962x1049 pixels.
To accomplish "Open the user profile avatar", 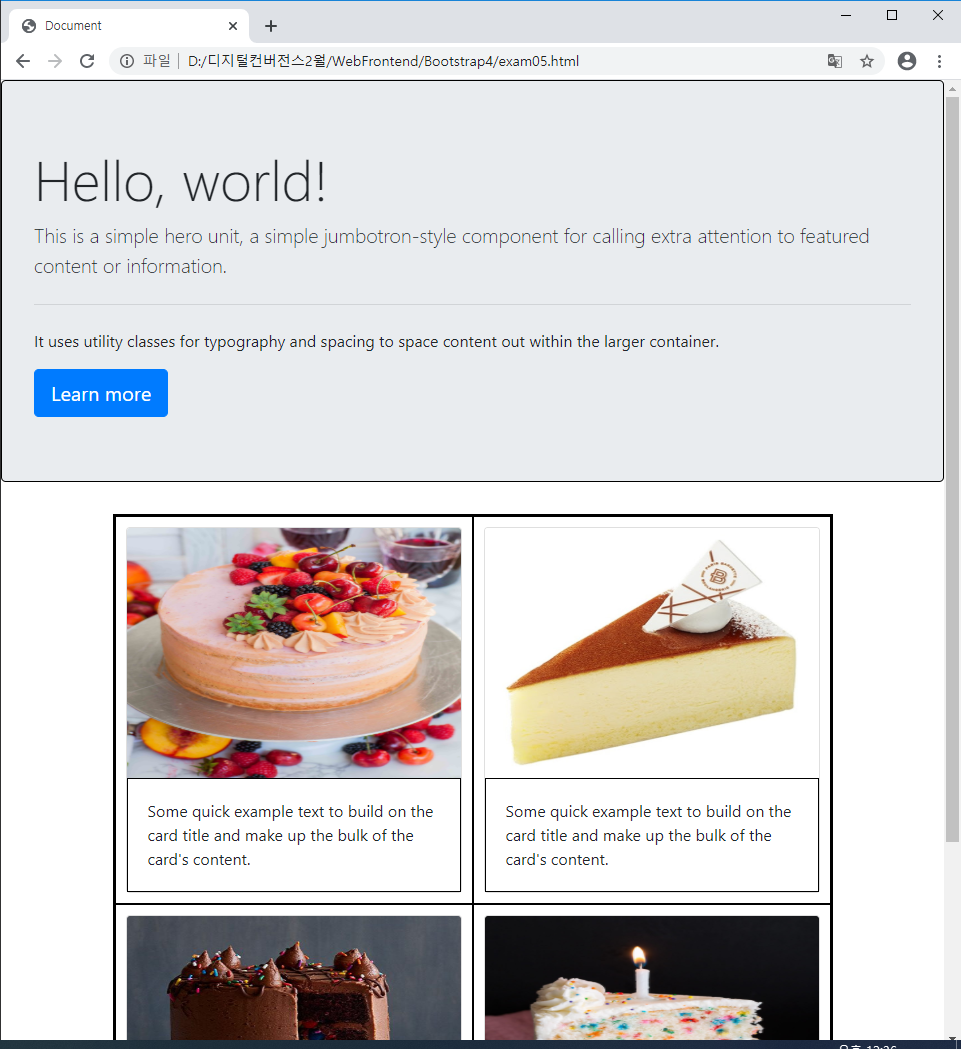I will click(906, 62).
